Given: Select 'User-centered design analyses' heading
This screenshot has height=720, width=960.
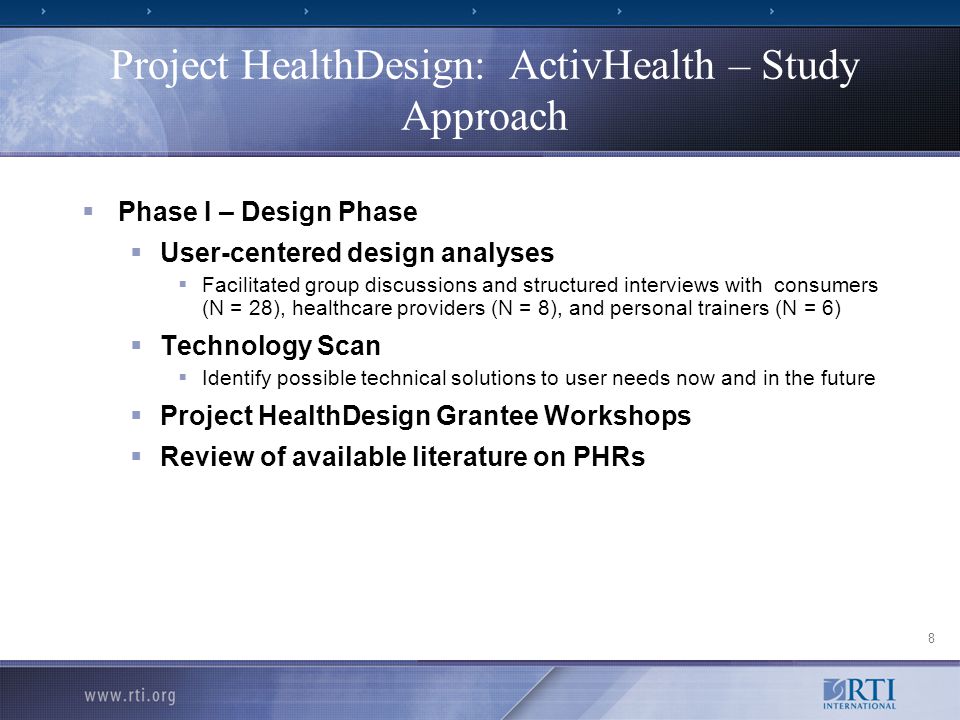Looking at the screenshot, I should pyautogui.click(x=357, y=253).
